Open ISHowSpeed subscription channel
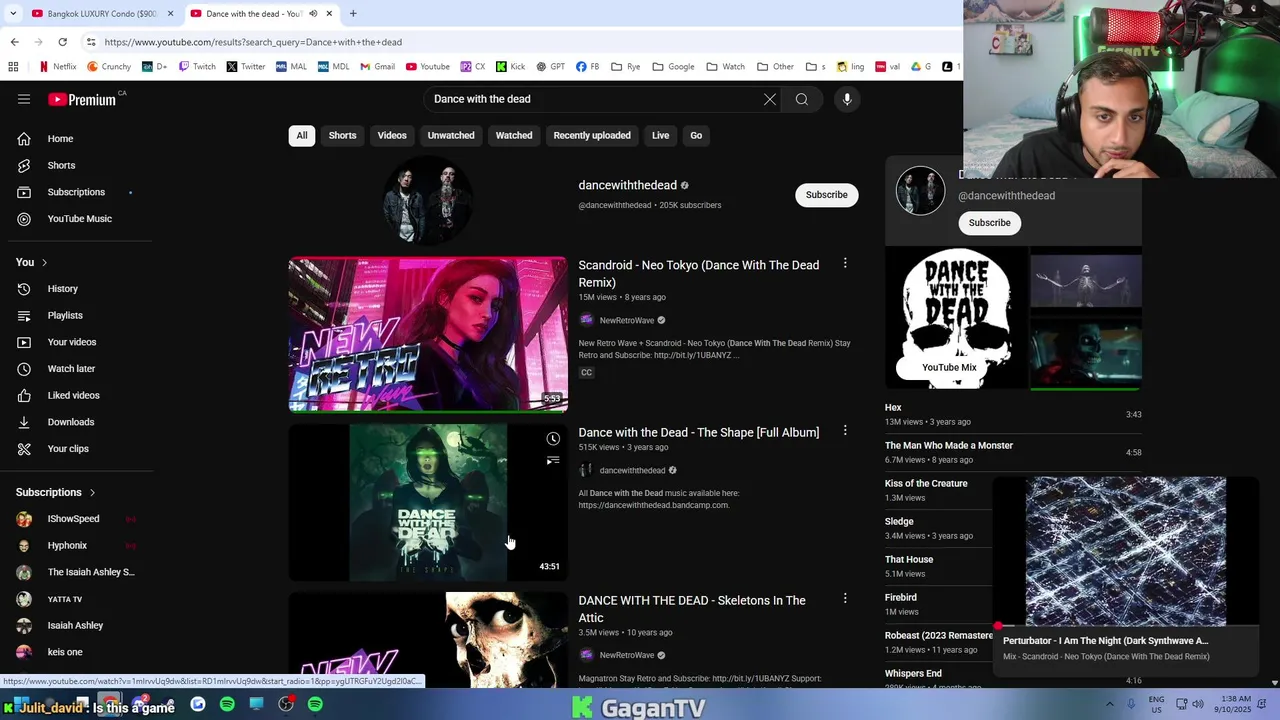This screenshot has width=1280, height=720. [73, 519]
